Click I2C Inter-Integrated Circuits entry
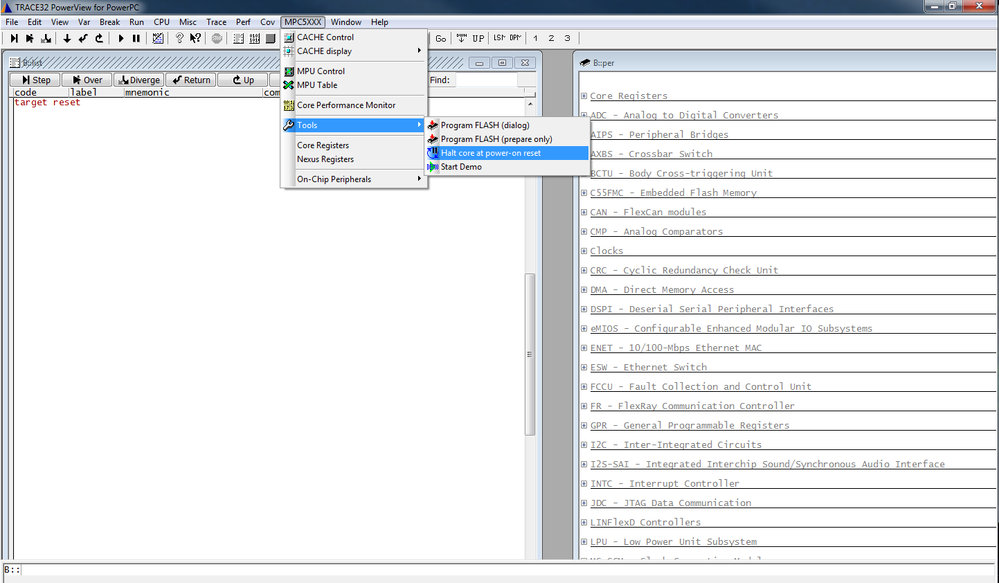The image size is (999, 583). point(675,445)
